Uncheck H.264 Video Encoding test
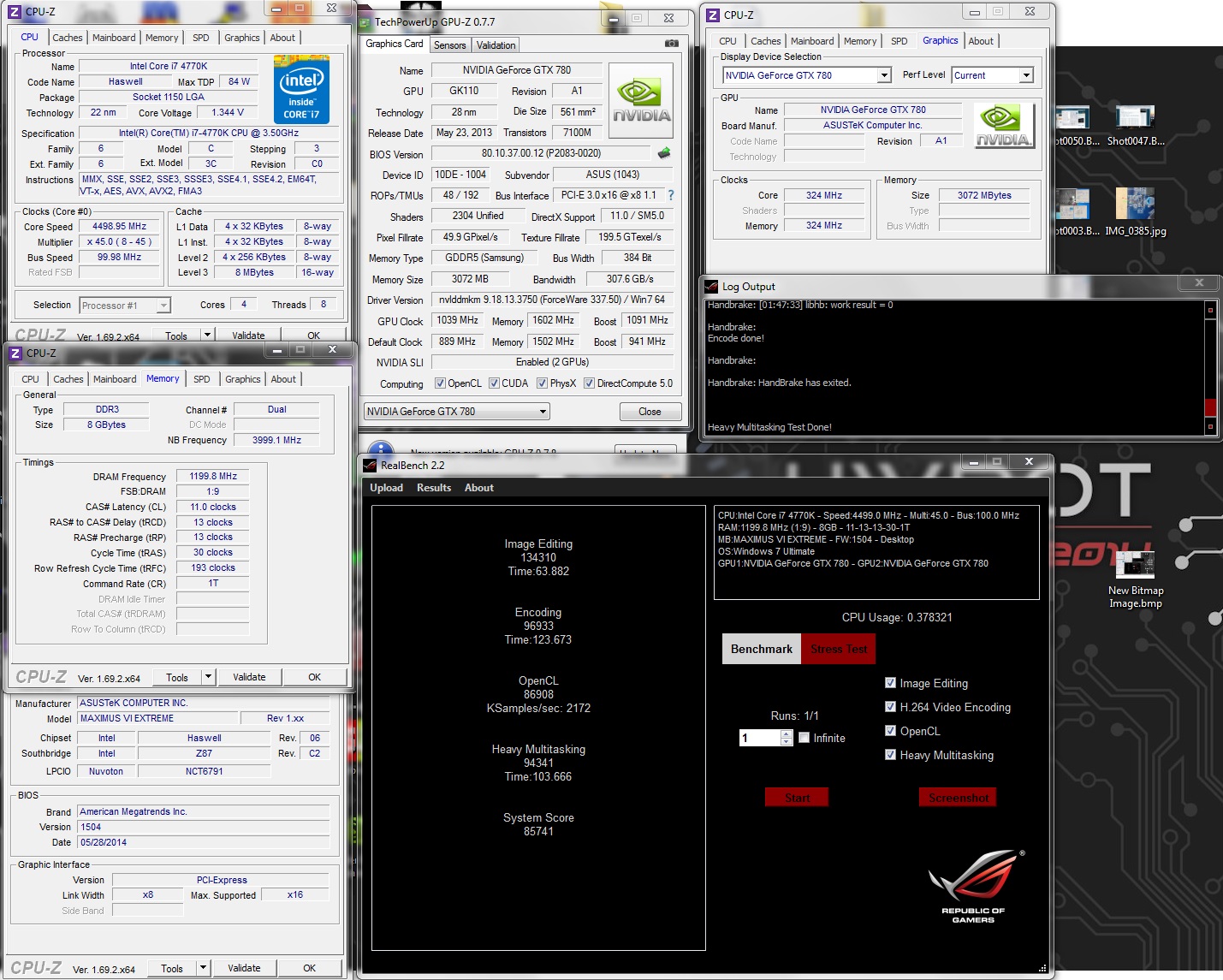This screenshot has height=980, width=1223. [890, 707]
